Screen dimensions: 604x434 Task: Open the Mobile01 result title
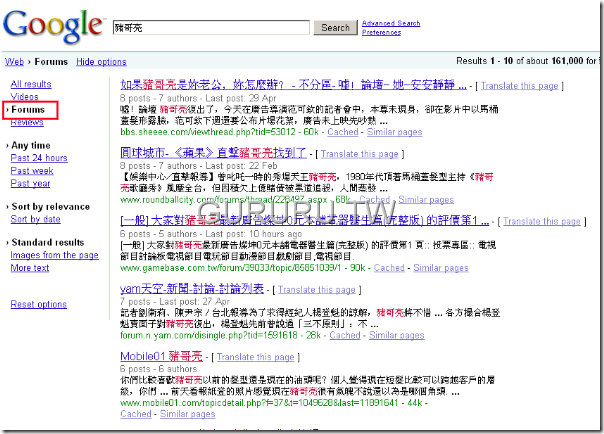(x=161, y=356)
